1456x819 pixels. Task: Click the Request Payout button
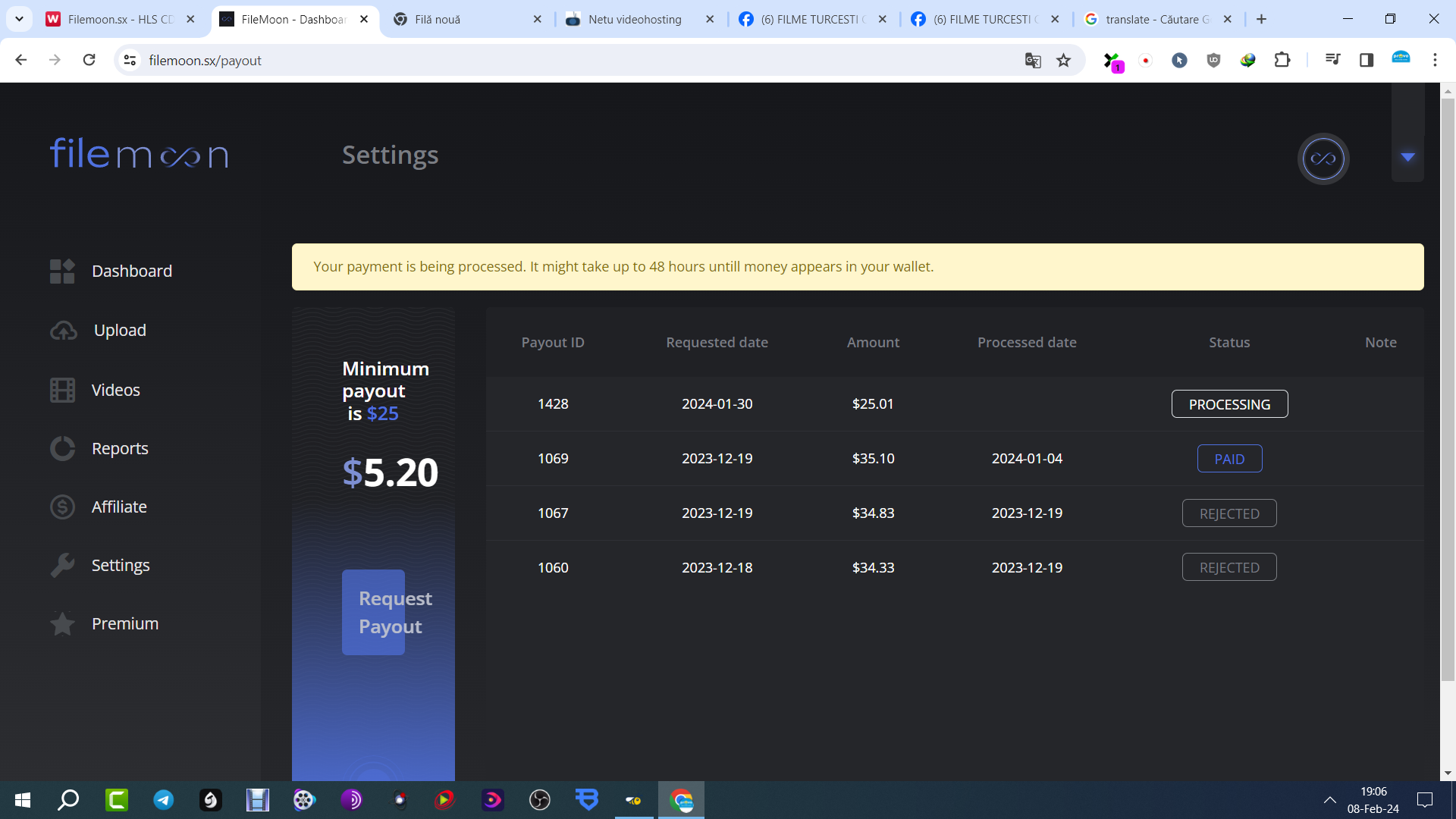373,612
